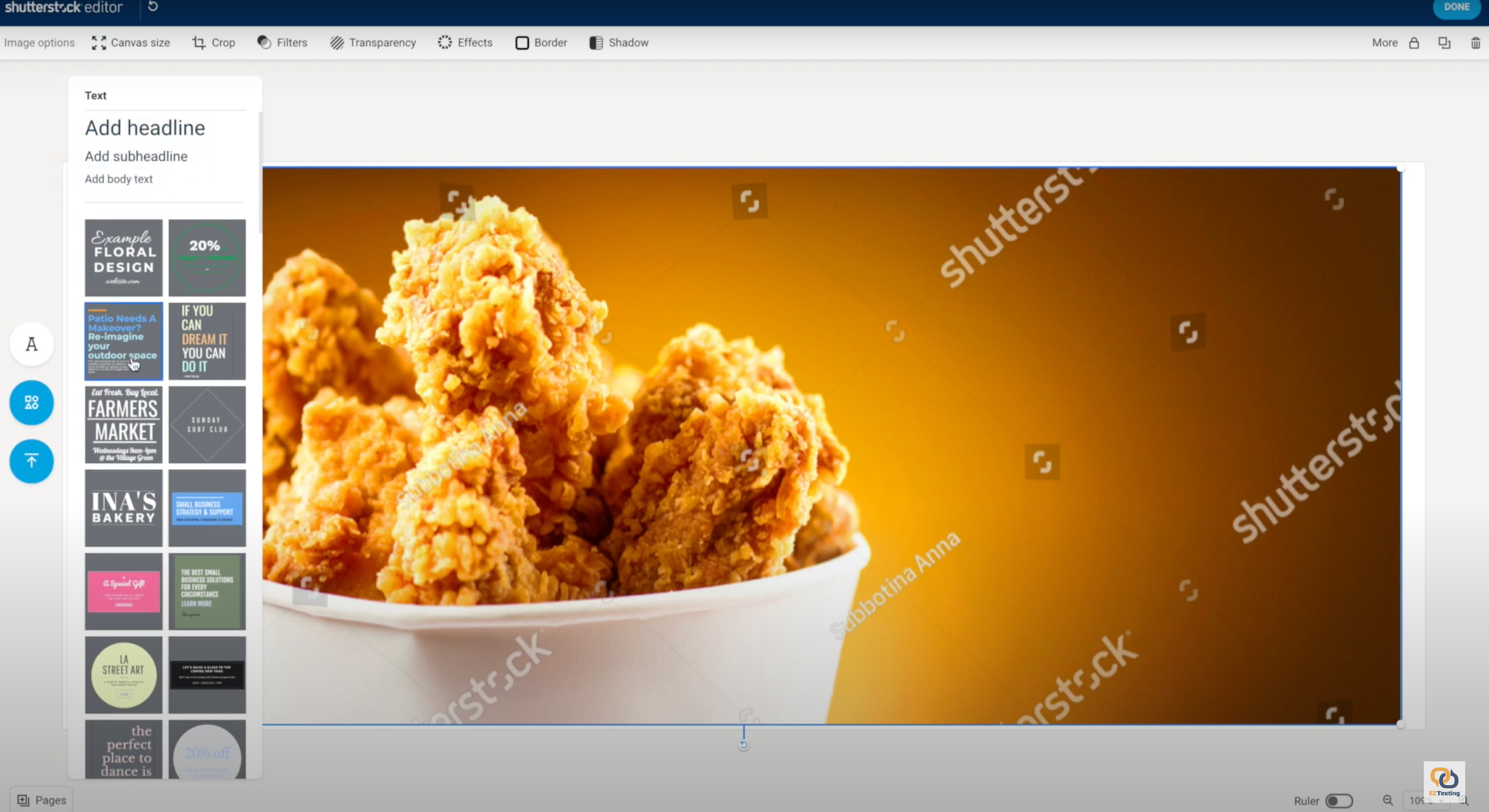Click Add headline text button
Screen dimensions: 1489x812
click(x=144, y=127)
